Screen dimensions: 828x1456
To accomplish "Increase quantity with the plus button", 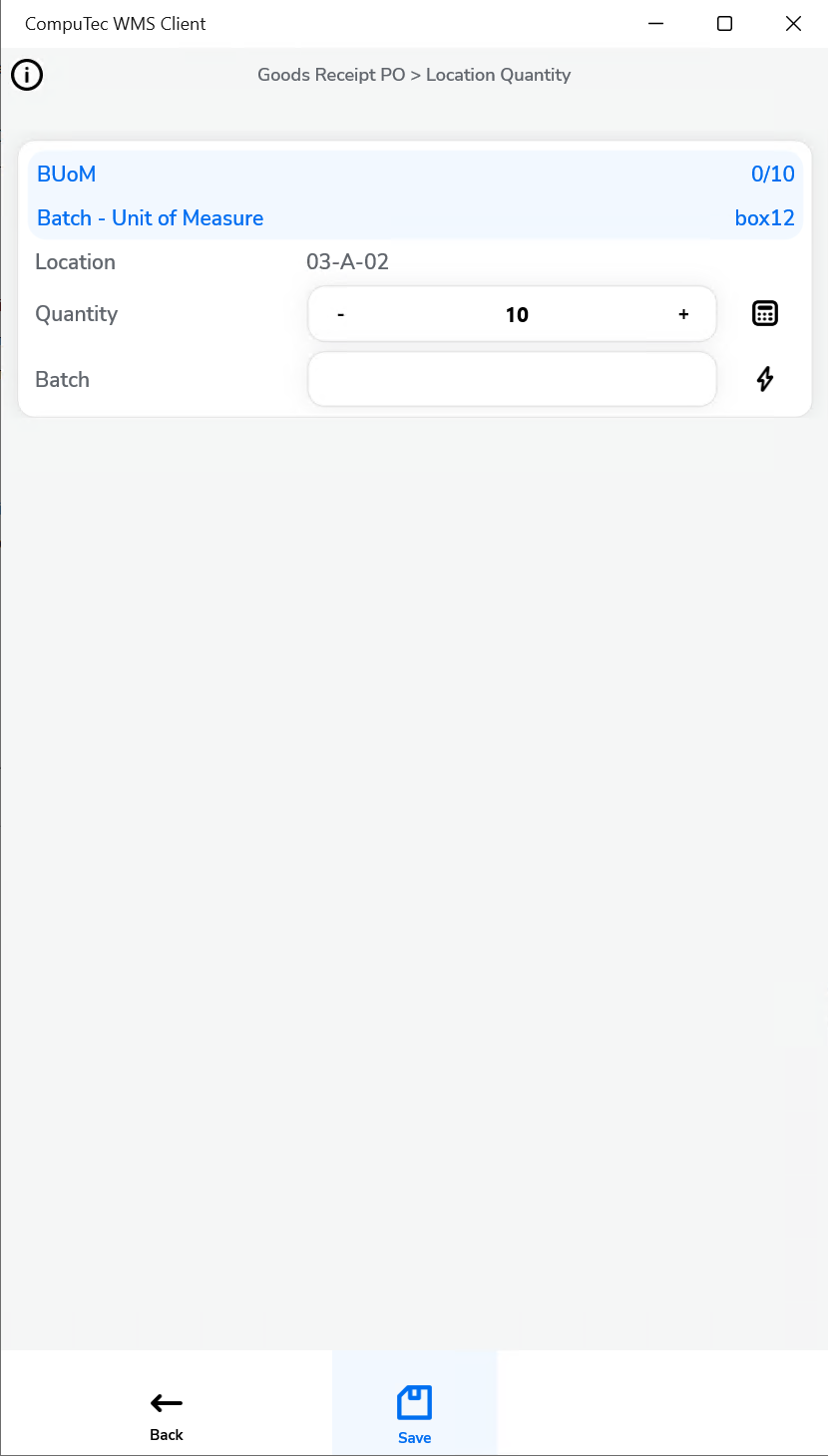I will point(683,314).
